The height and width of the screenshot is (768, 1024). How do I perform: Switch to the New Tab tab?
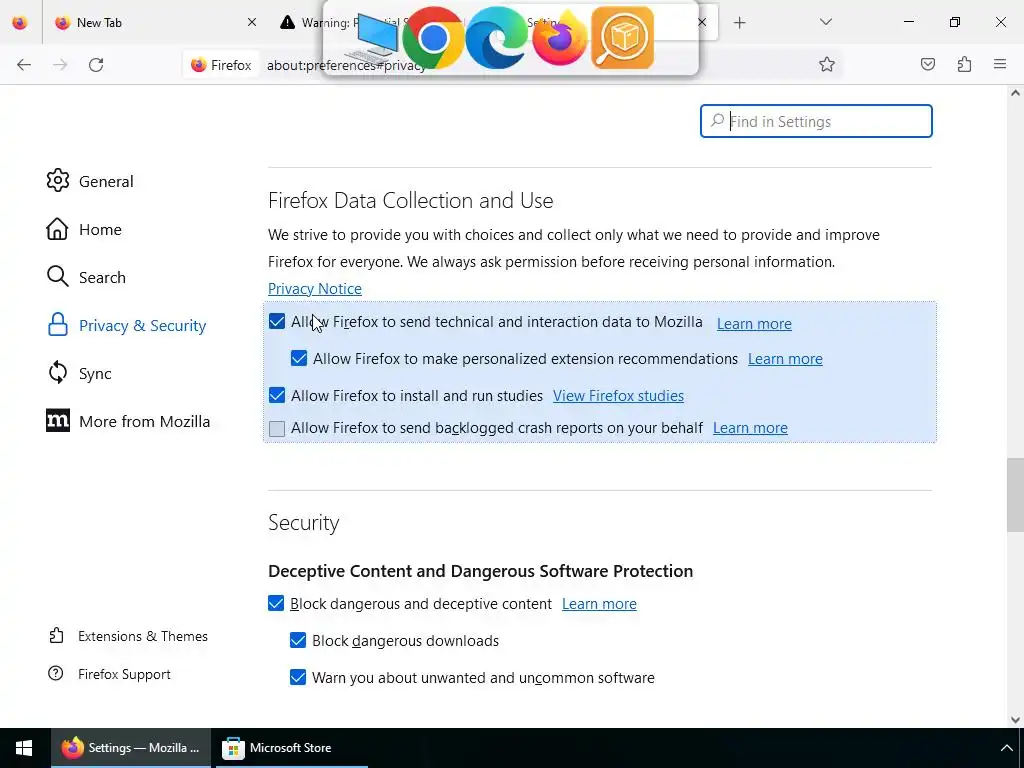[x=150, y=22]
